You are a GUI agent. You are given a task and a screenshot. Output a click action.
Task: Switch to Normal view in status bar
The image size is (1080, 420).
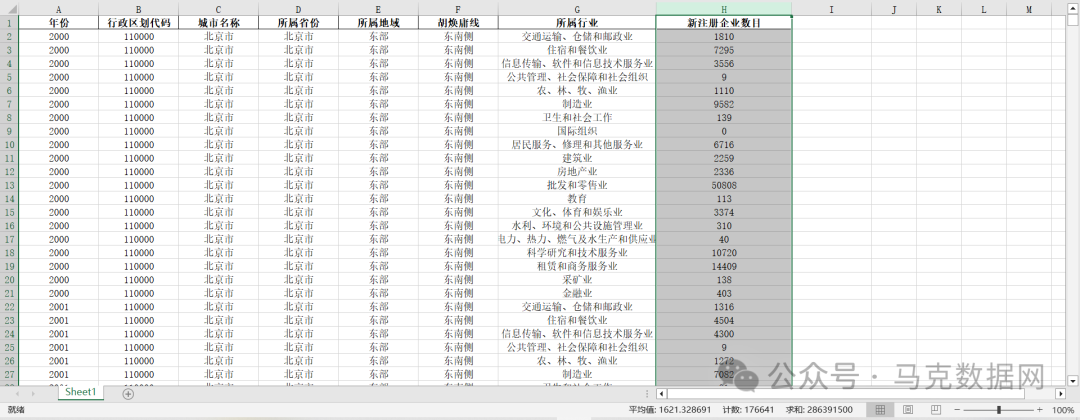coord(880,410)
